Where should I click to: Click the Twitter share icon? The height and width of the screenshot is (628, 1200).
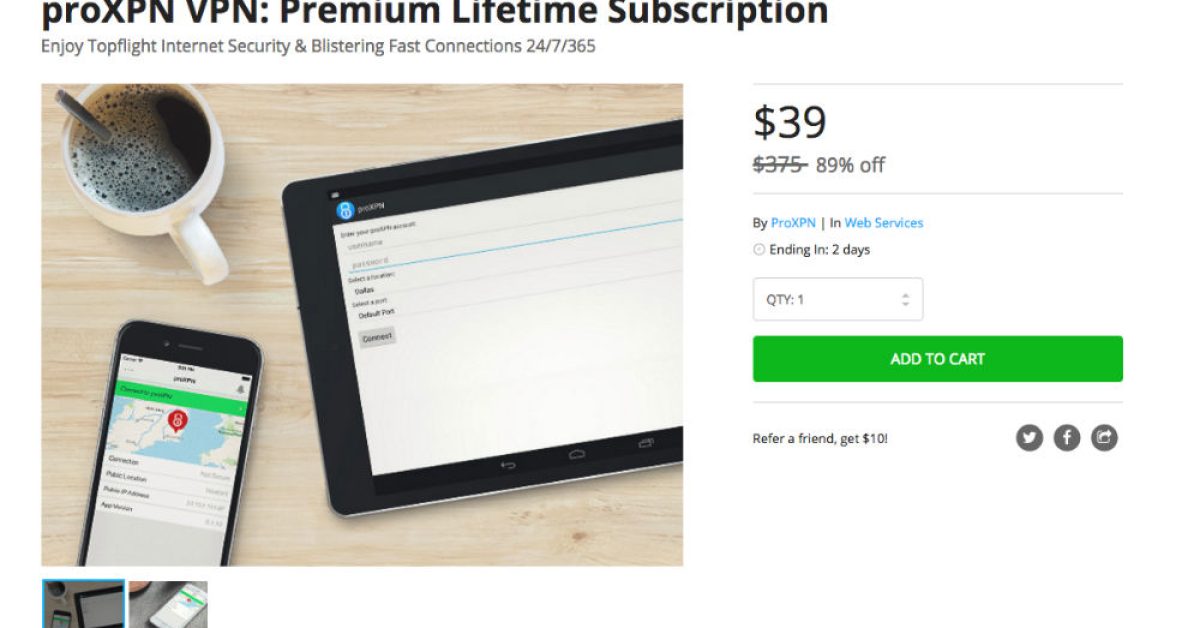1029,437
